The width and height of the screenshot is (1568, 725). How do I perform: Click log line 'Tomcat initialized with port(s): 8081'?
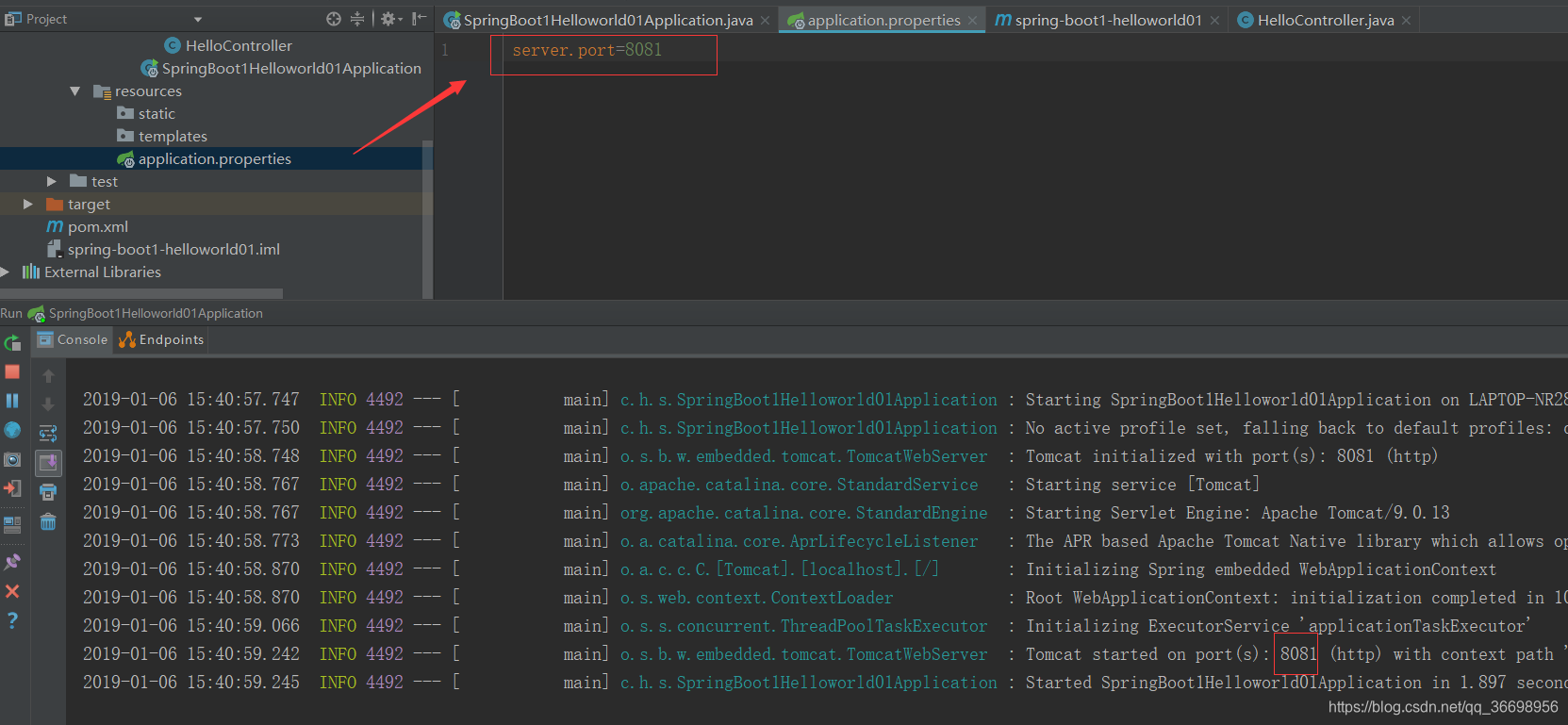click(x=1231, y=456)
